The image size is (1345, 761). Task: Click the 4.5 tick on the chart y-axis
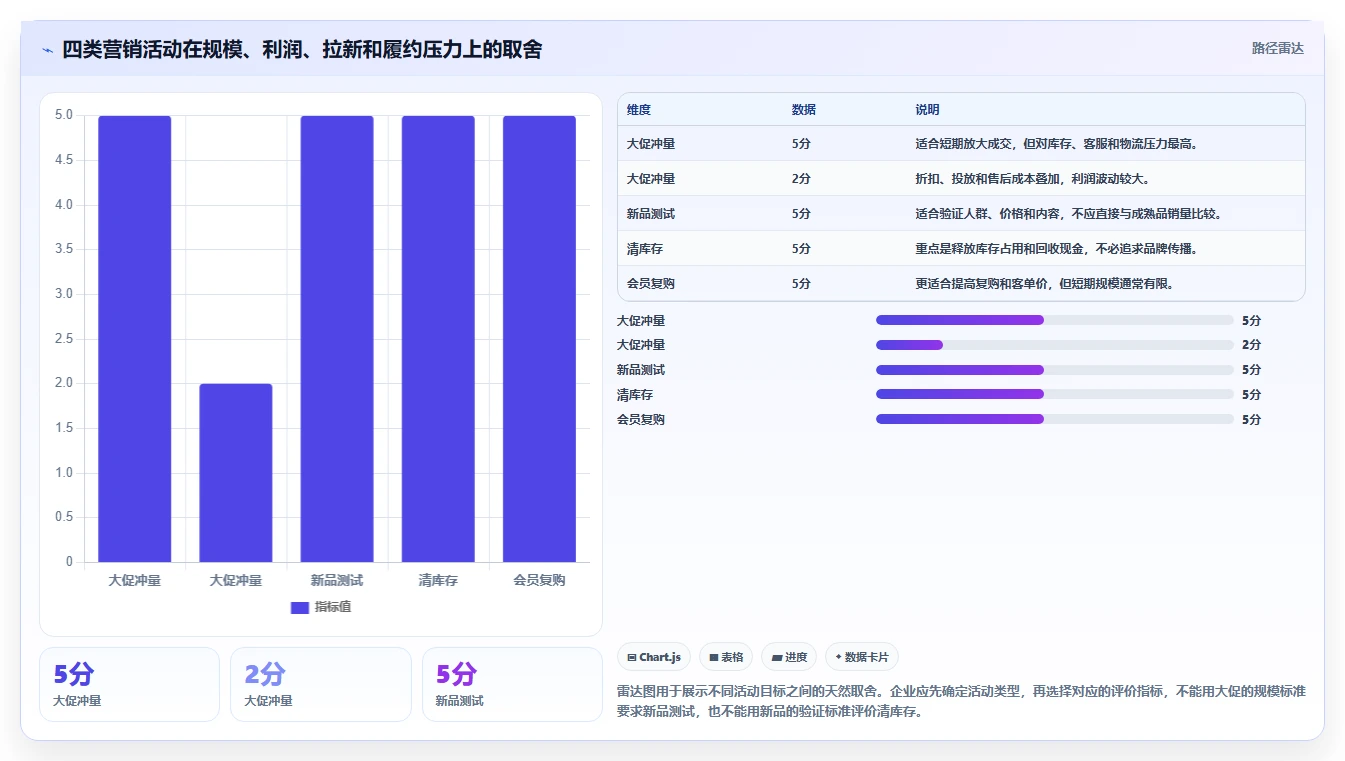63,160
